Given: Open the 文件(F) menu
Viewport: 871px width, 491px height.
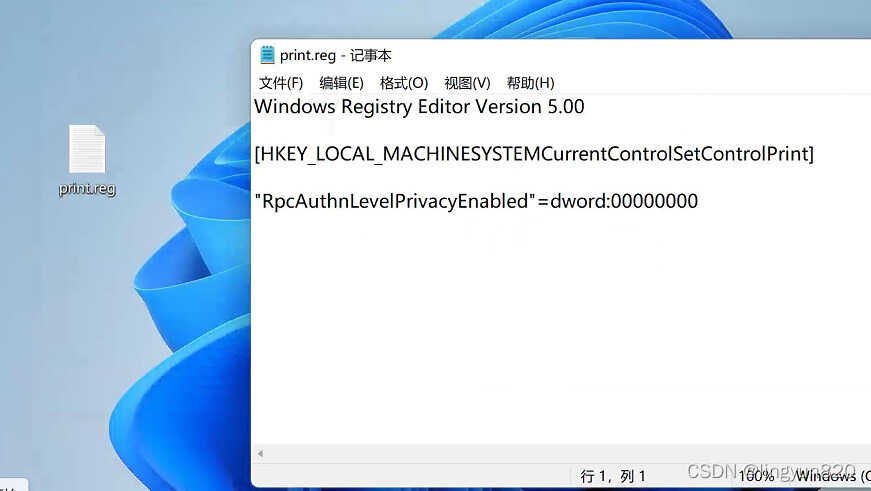Looking at the screenshot, I should coord(281,83).
